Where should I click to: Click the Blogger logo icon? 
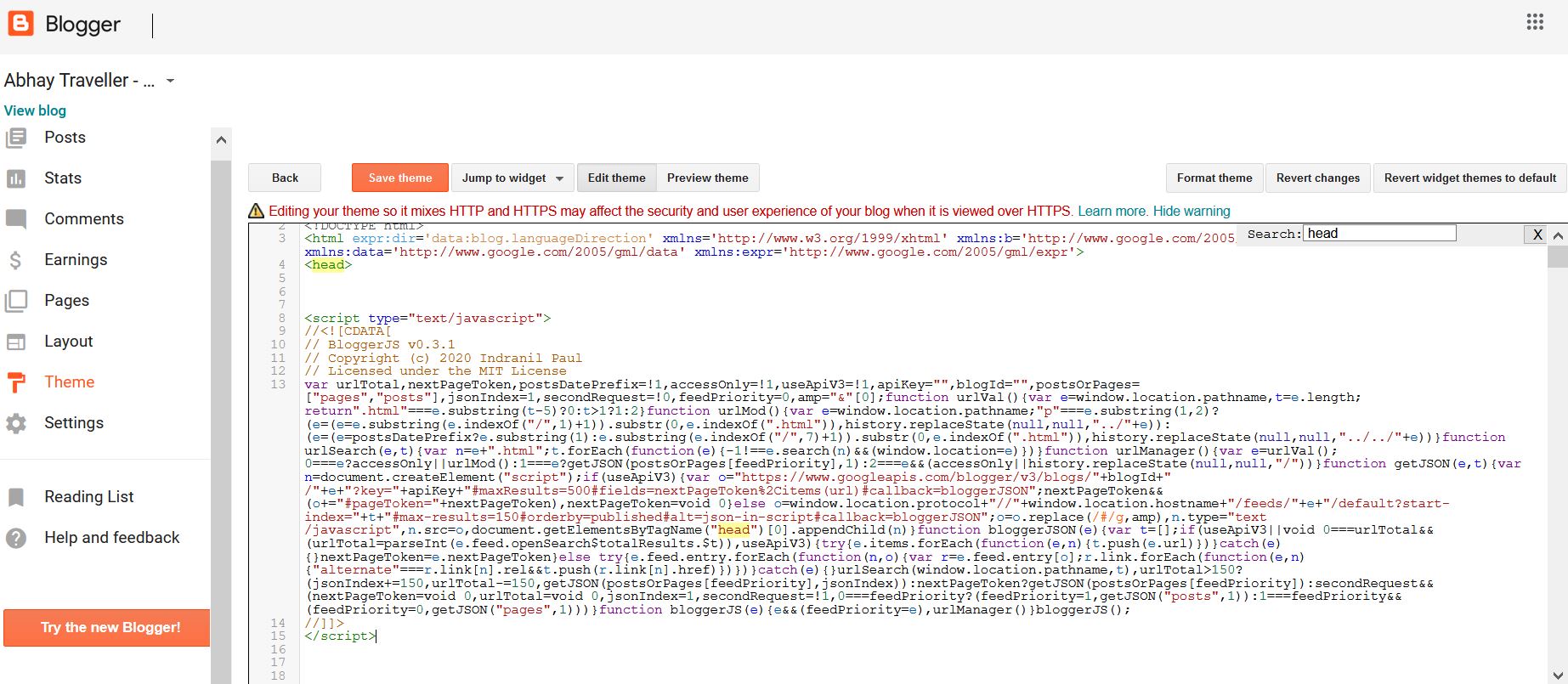20,24
